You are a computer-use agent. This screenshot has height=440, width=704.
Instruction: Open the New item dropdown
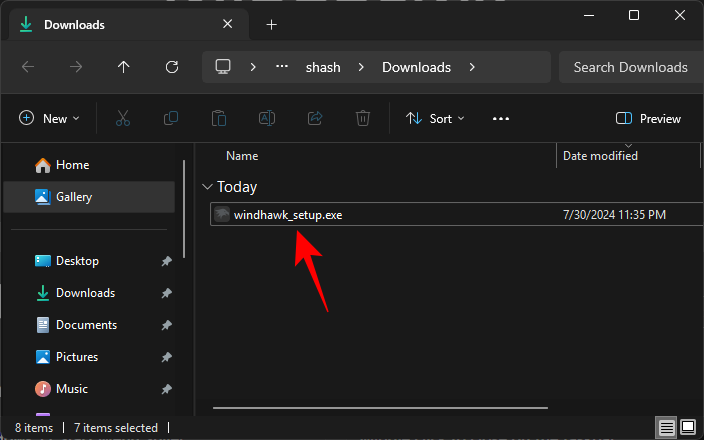(48, 118)
